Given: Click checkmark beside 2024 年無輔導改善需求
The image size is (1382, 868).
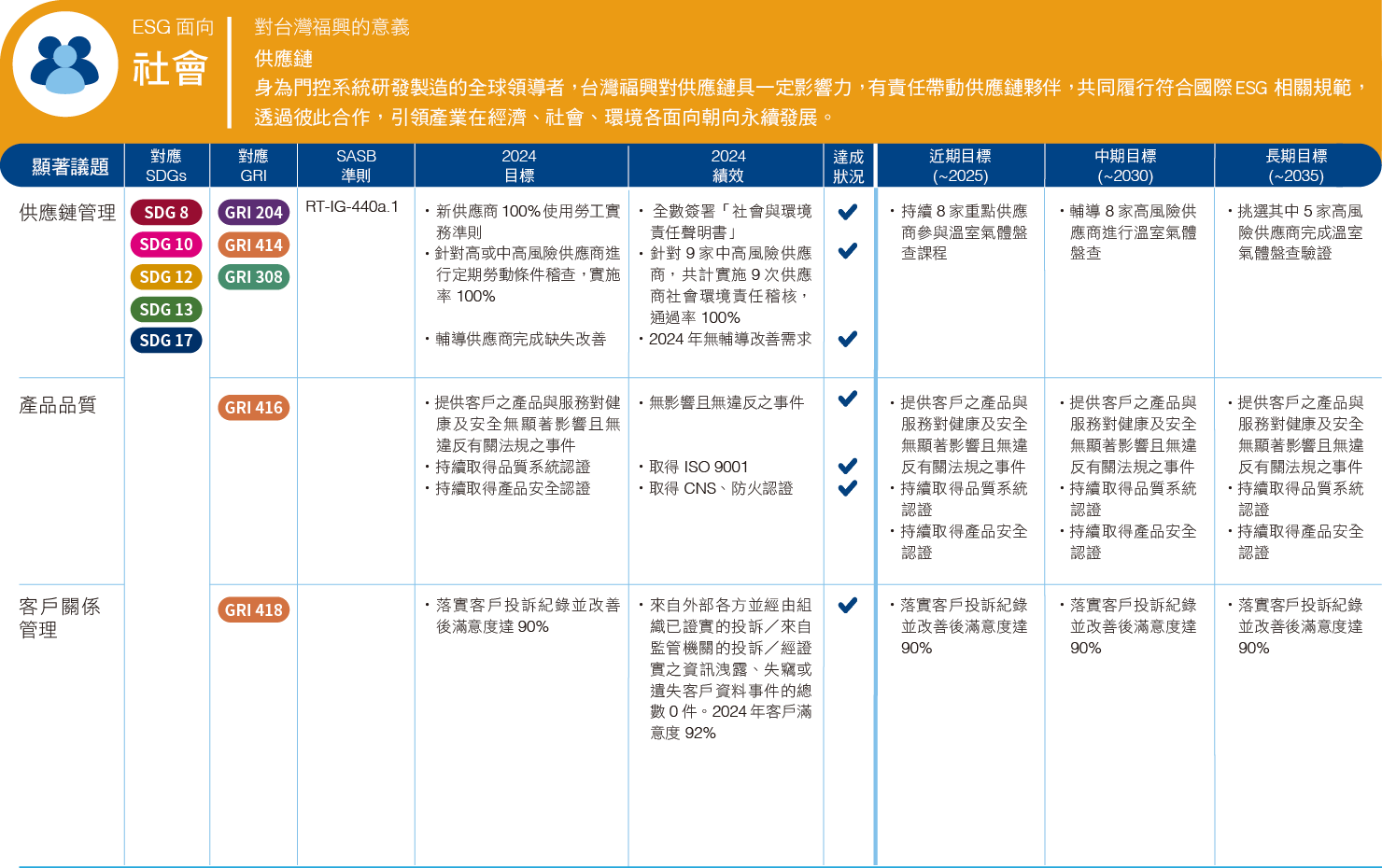Looking at the screenshot, I should coord(848,339).
